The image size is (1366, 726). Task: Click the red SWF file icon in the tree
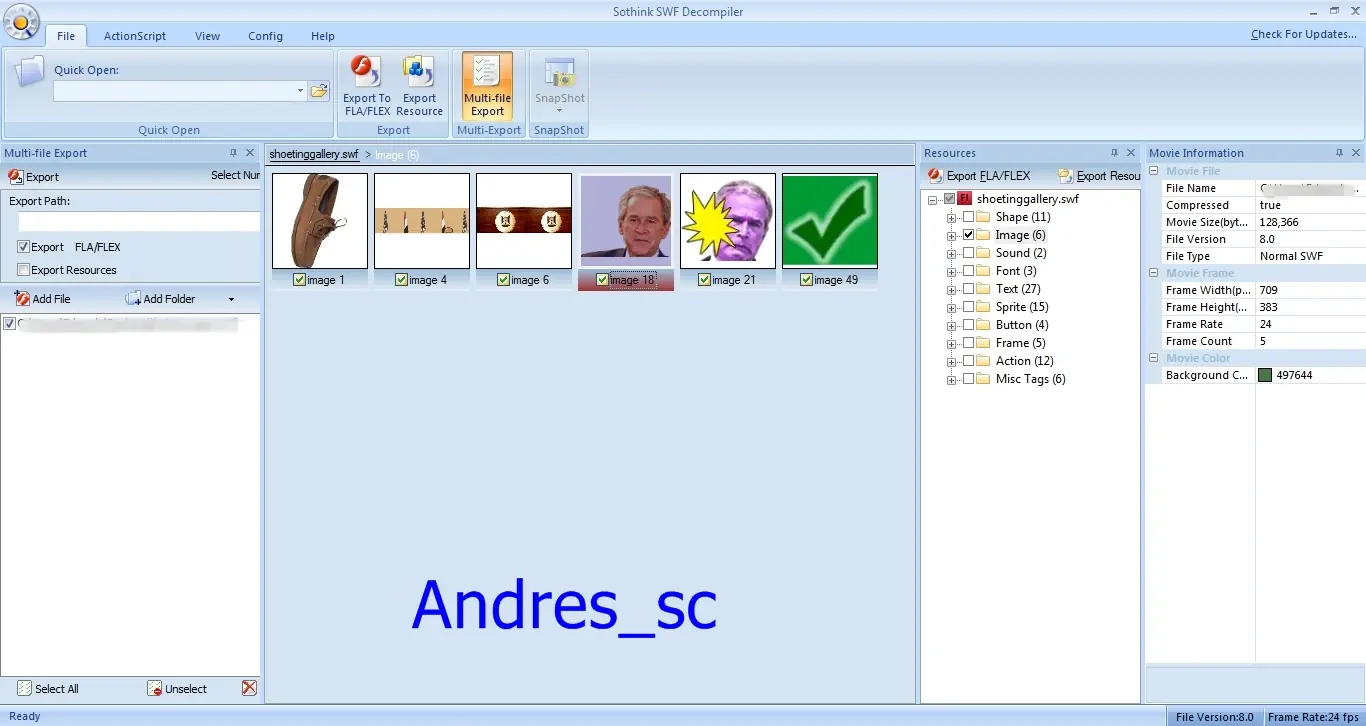click(965, 199)
